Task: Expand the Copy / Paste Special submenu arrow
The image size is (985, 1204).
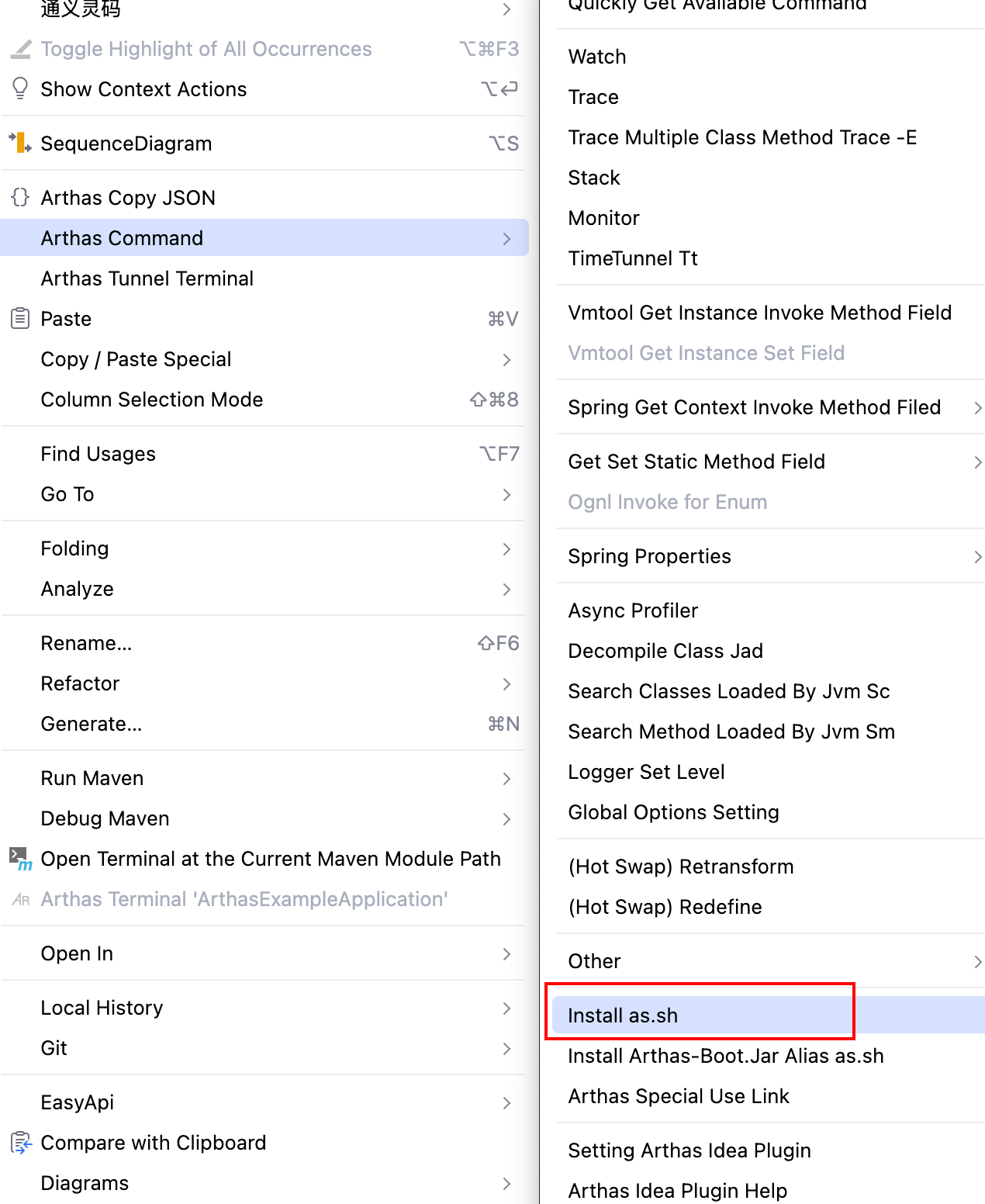Action: tap(506, 359)
